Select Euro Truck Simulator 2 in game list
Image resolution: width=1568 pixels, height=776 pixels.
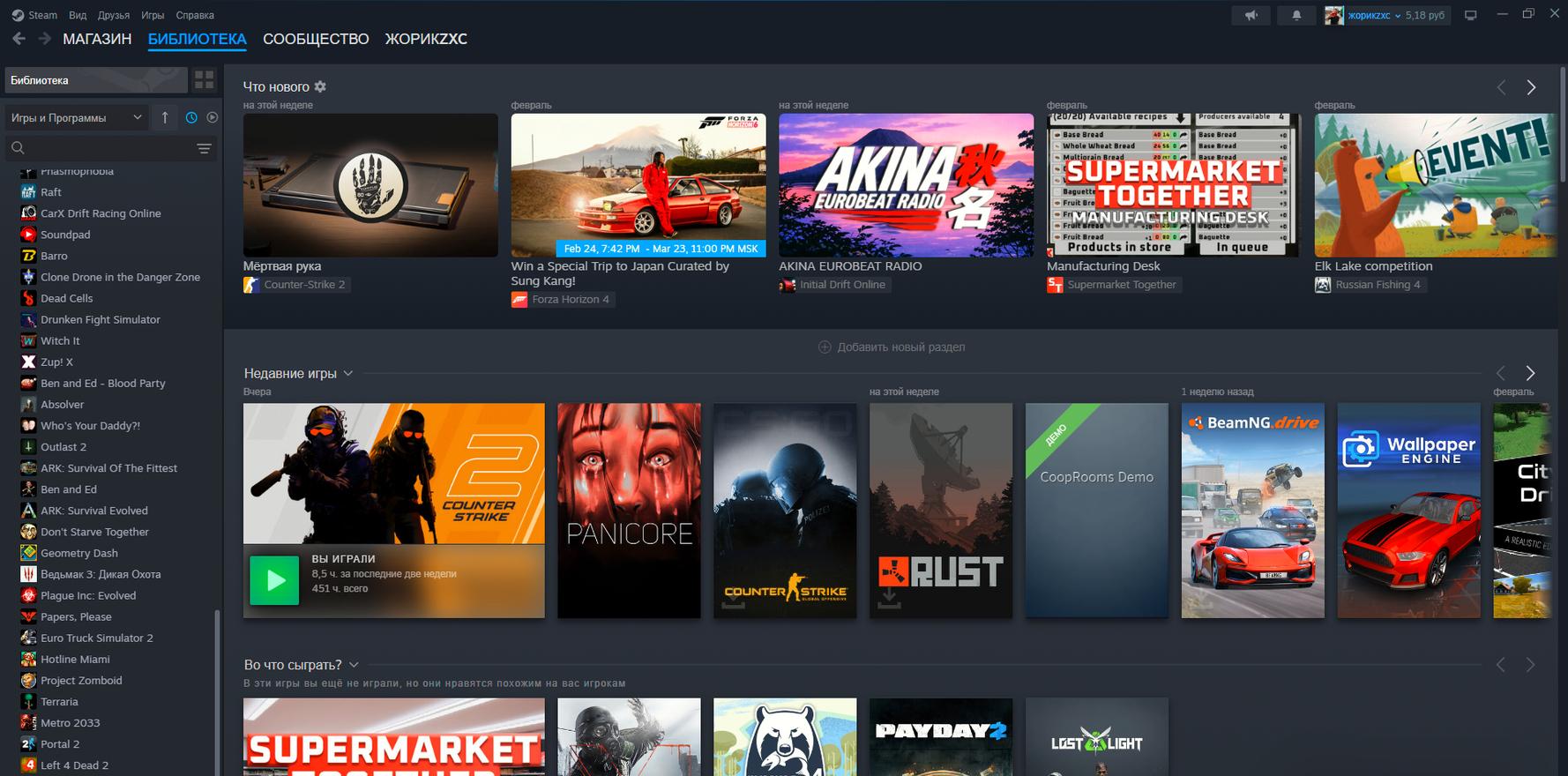(x=96, y=638)
